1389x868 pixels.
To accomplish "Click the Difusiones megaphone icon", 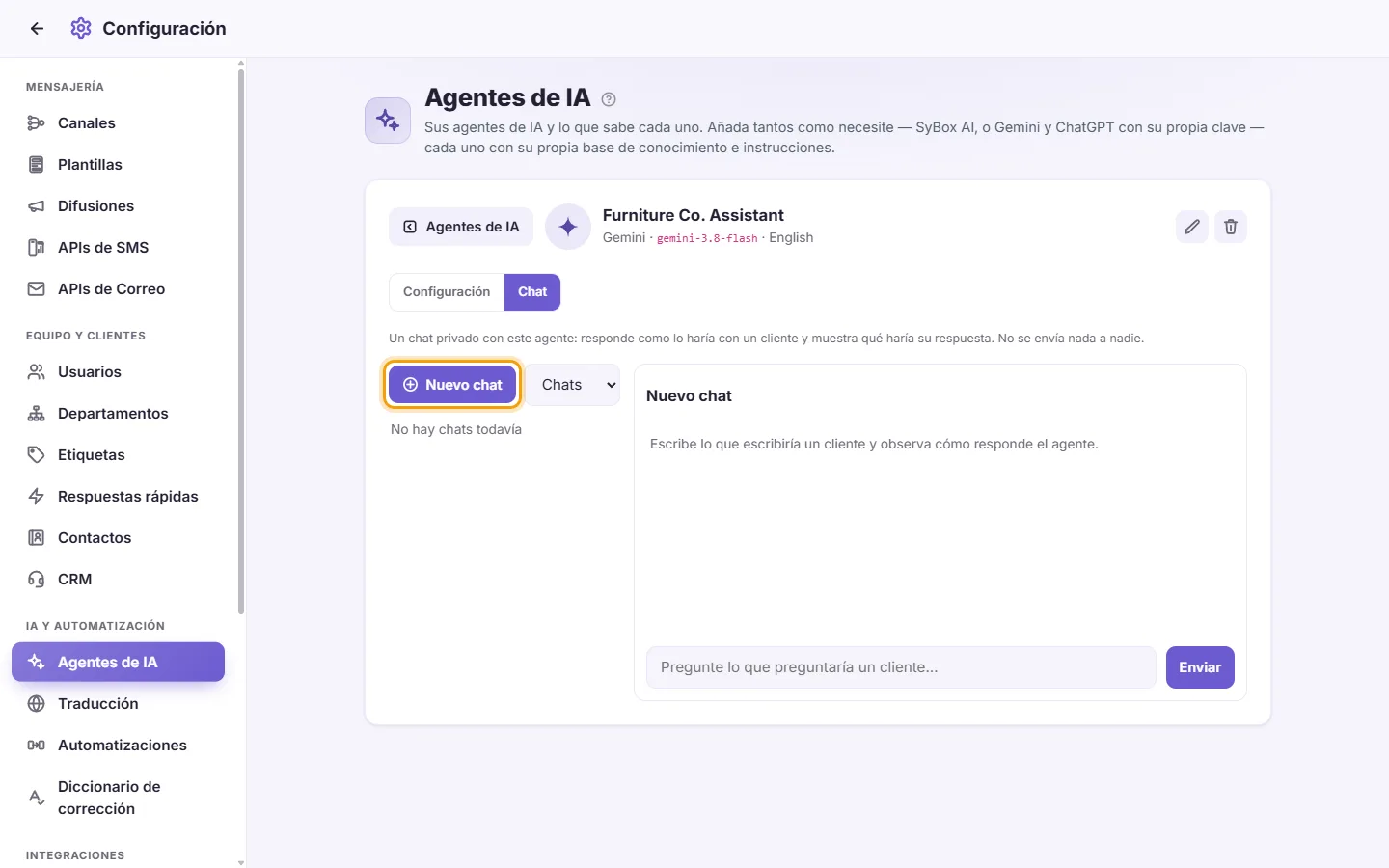I will pos(37,206).
